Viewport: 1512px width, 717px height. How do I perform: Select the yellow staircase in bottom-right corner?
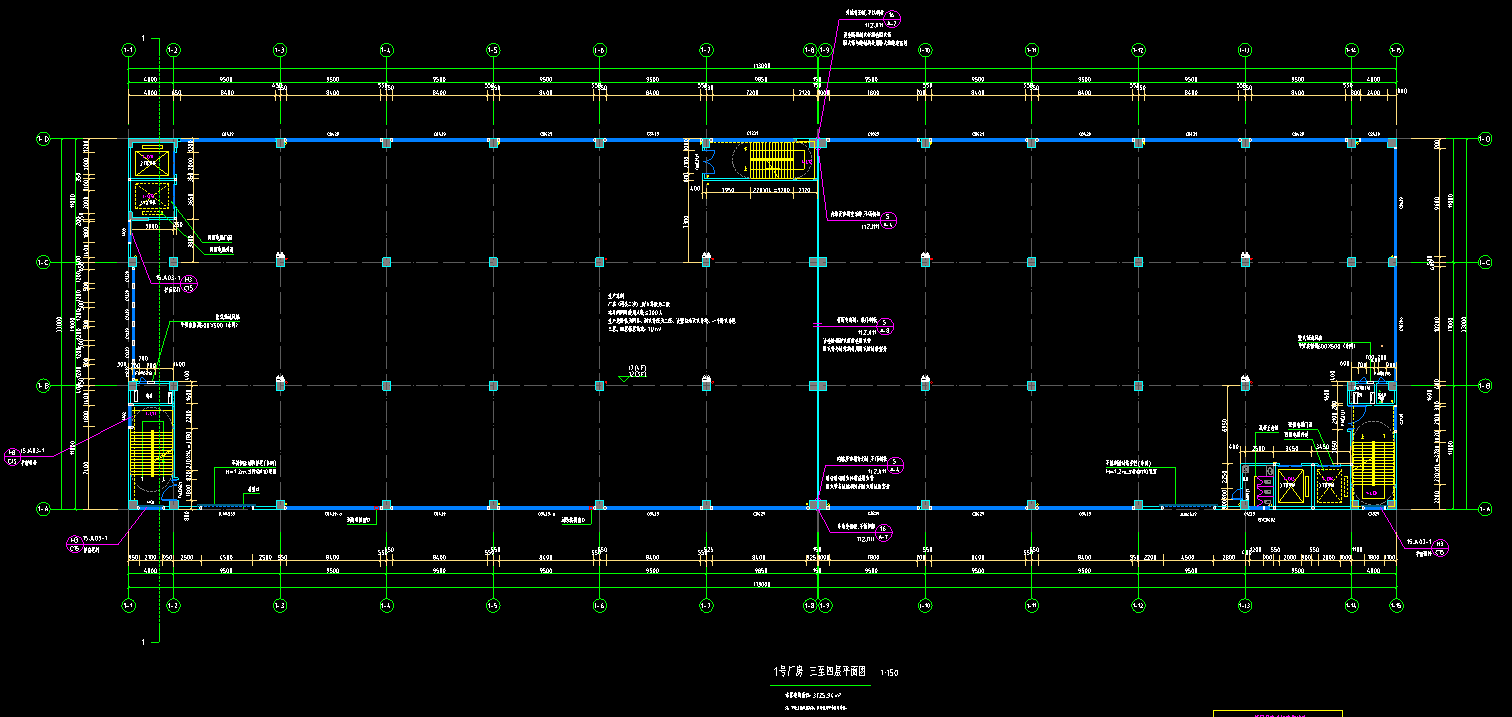(1372, 467)
